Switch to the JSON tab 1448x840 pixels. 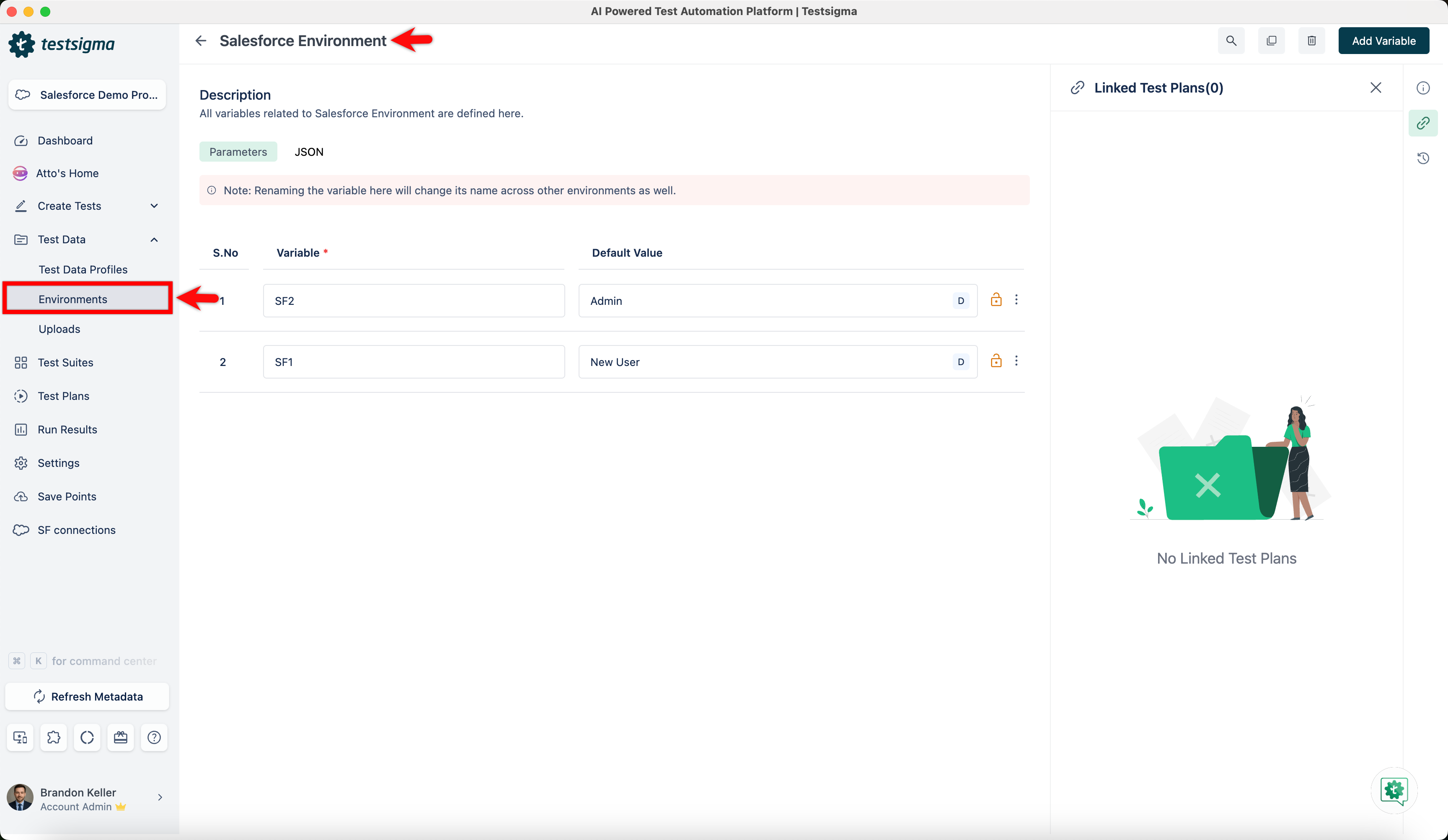(x=308, y=152)
